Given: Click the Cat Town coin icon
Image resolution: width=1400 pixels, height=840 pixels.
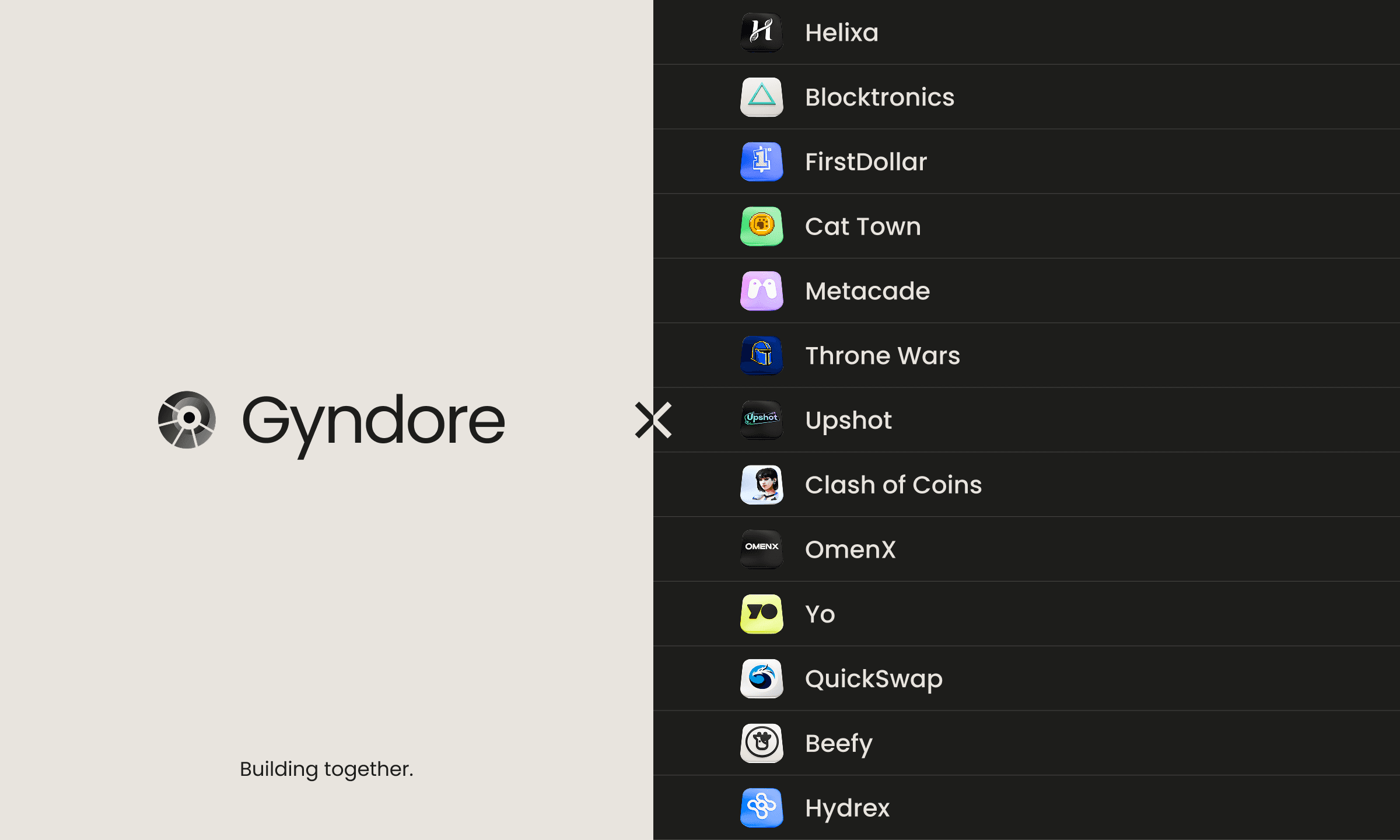Looking at the screenshot, I should pos(761,226).
